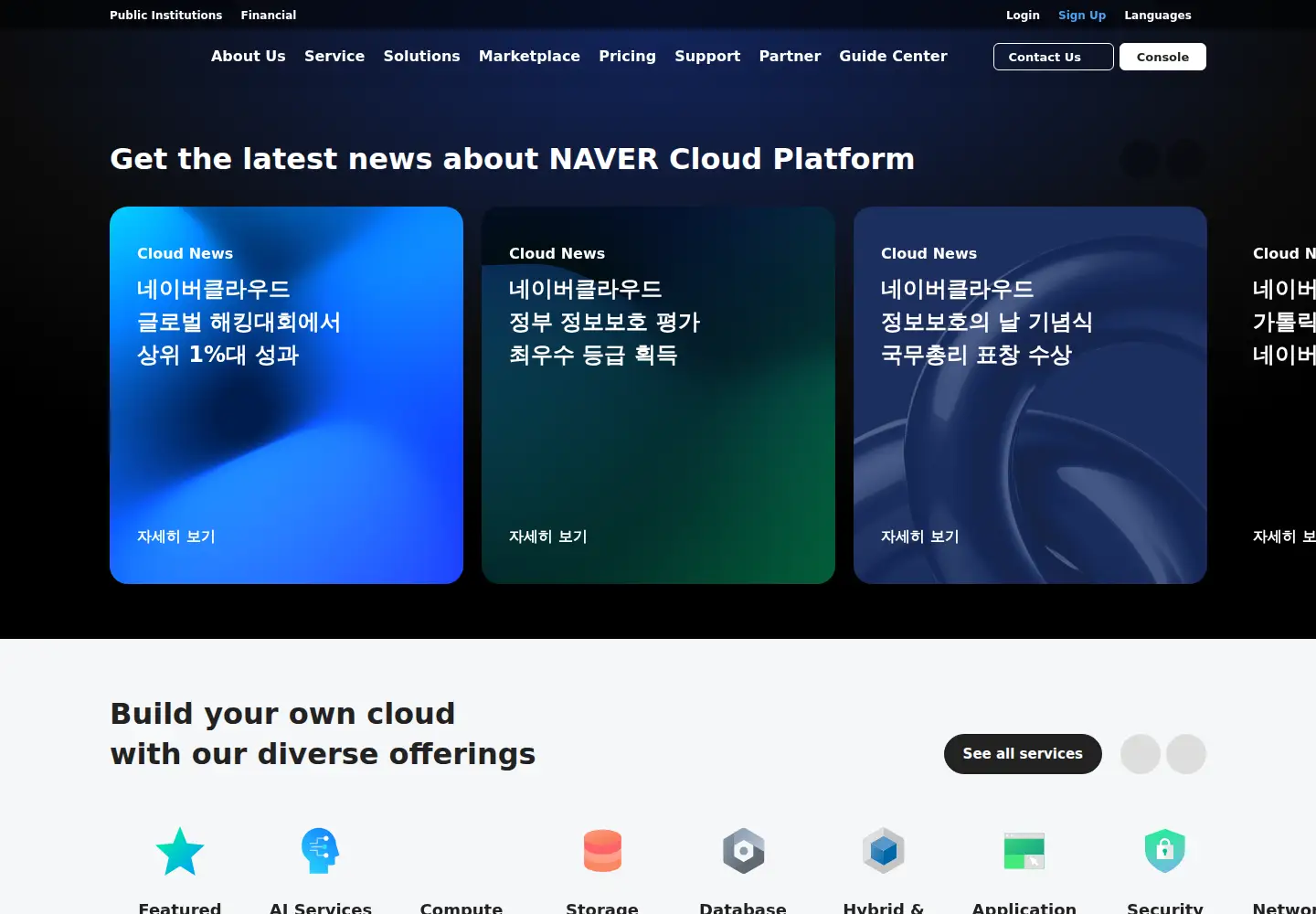
Task: Expand the Languages dropdown
Action: [x=1158, y=16]
